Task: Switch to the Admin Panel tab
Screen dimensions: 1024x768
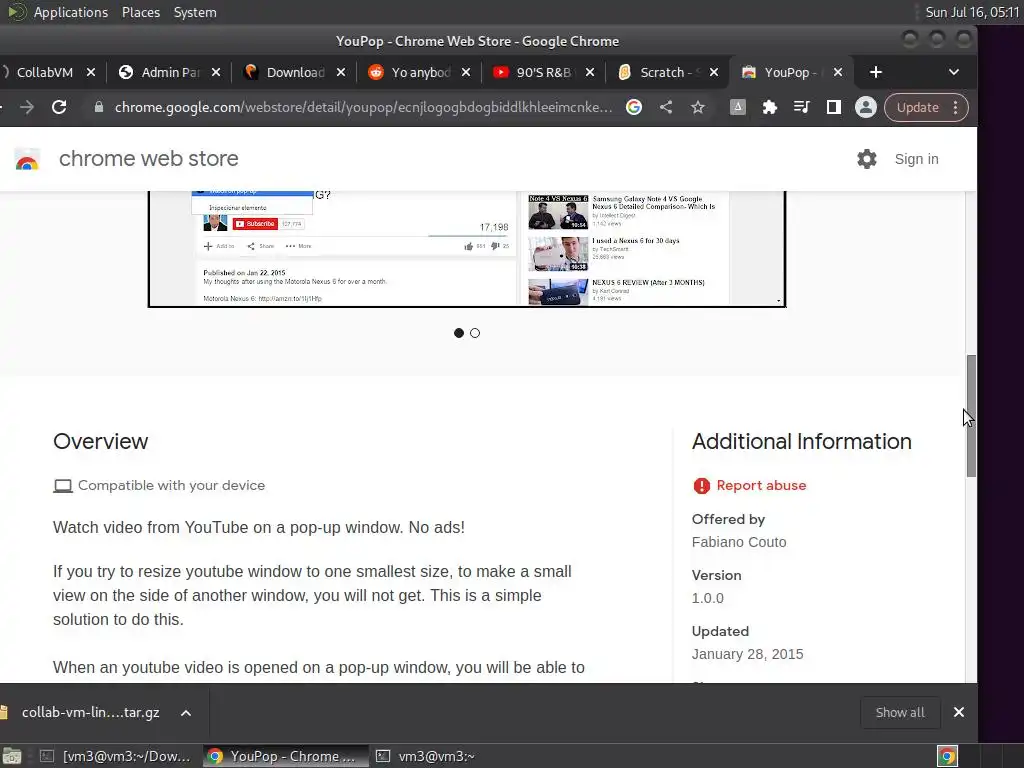Action: [x=170, y=72]
